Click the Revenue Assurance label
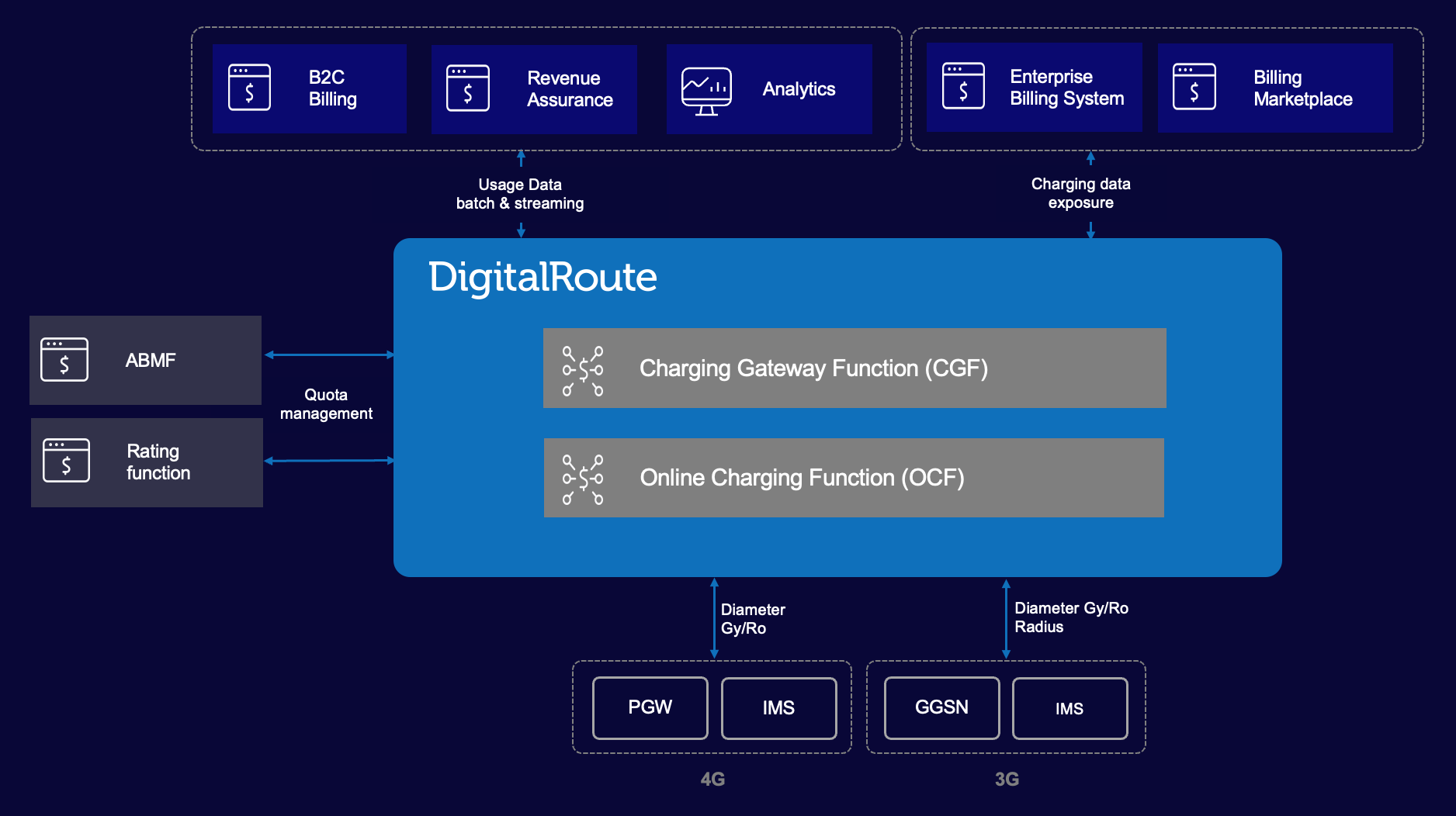 [570, 89]
